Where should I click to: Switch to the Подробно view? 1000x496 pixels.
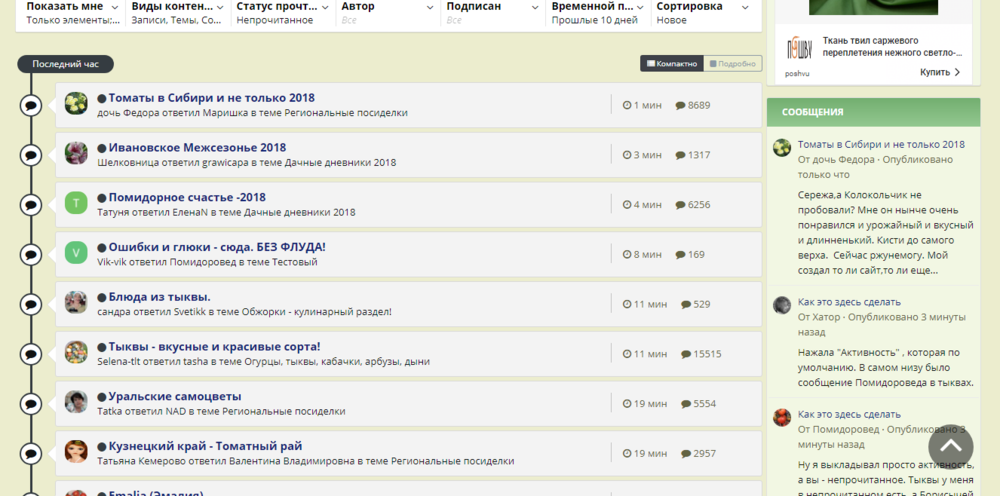(x=732, y=64)
